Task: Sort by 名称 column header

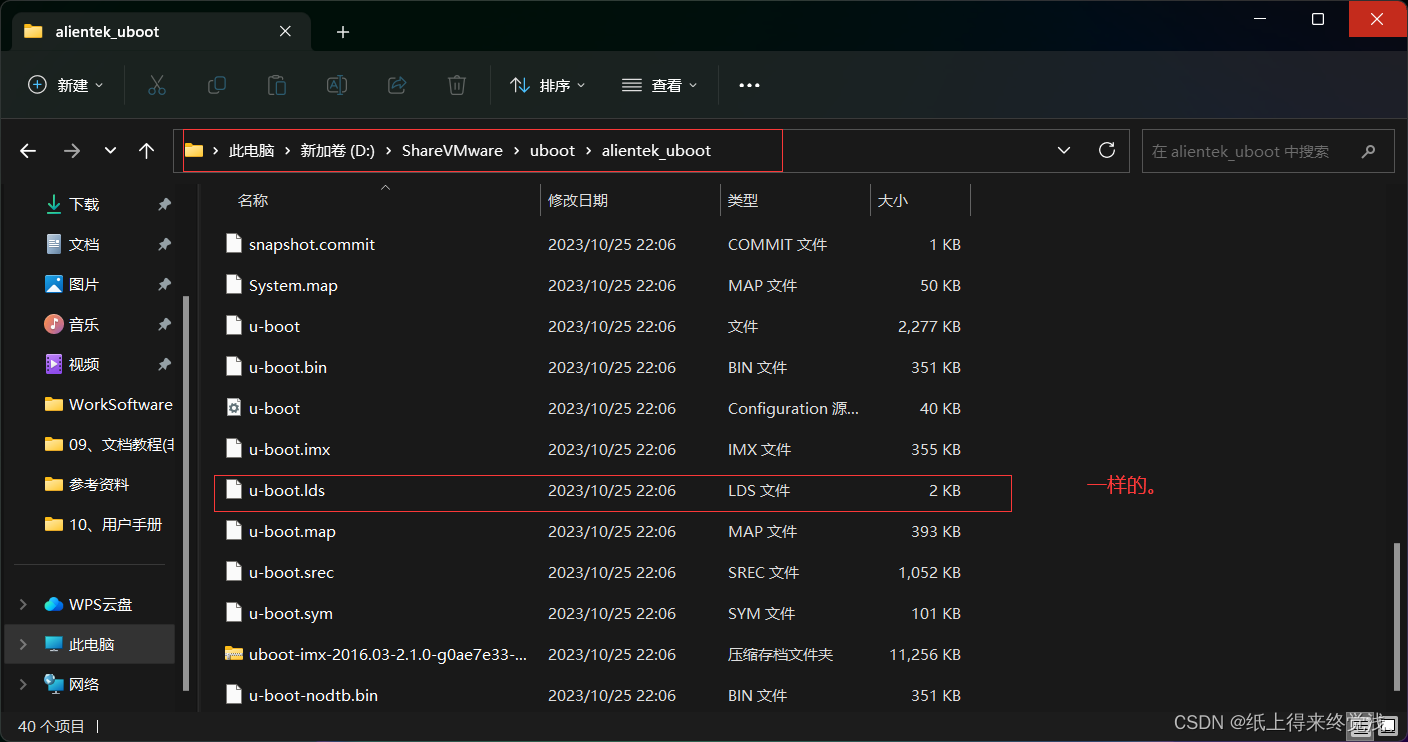Action: click(x=253, y=201)
